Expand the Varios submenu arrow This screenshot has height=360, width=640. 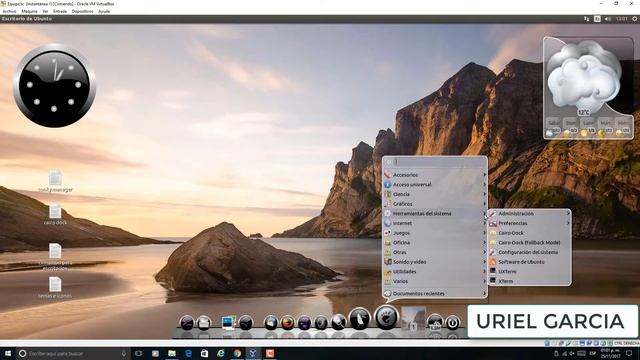click(484, 281)
